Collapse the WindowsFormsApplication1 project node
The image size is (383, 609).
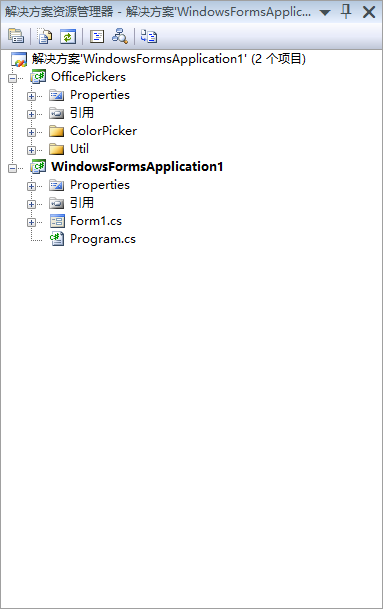click(12, 168)
